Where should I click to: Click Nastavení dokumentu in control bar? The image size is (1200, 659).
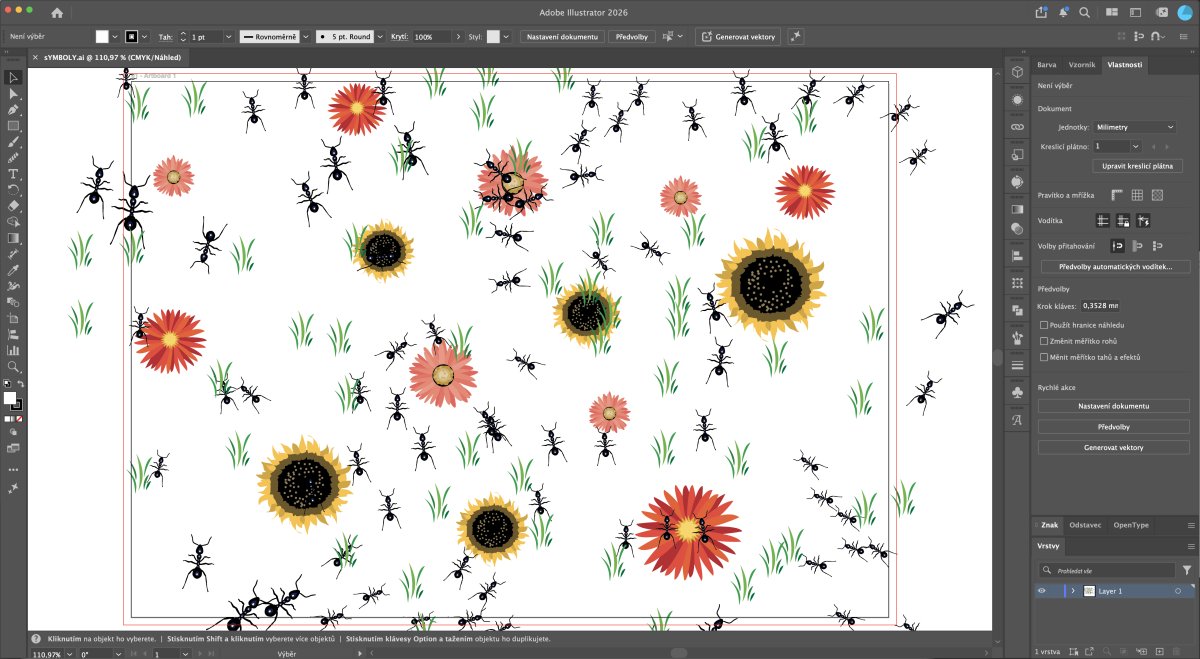coord(561,36)
